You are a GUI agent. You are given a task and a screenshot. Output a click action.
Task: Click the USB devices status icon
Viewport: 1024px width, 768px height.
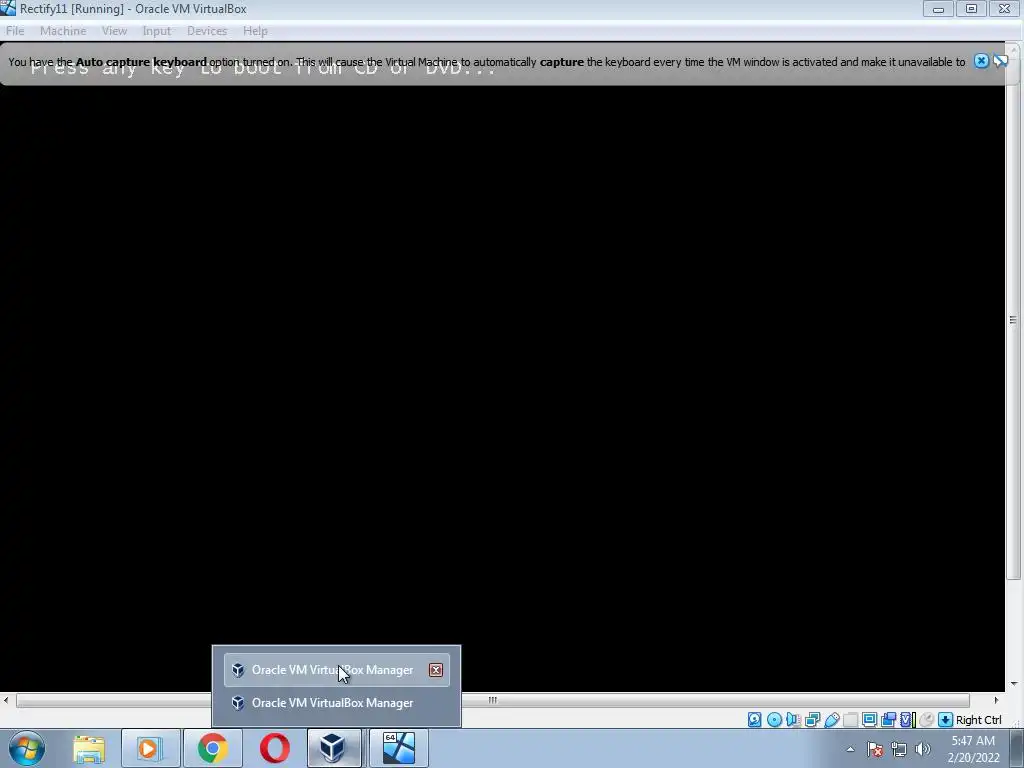(x=831, y=720)
